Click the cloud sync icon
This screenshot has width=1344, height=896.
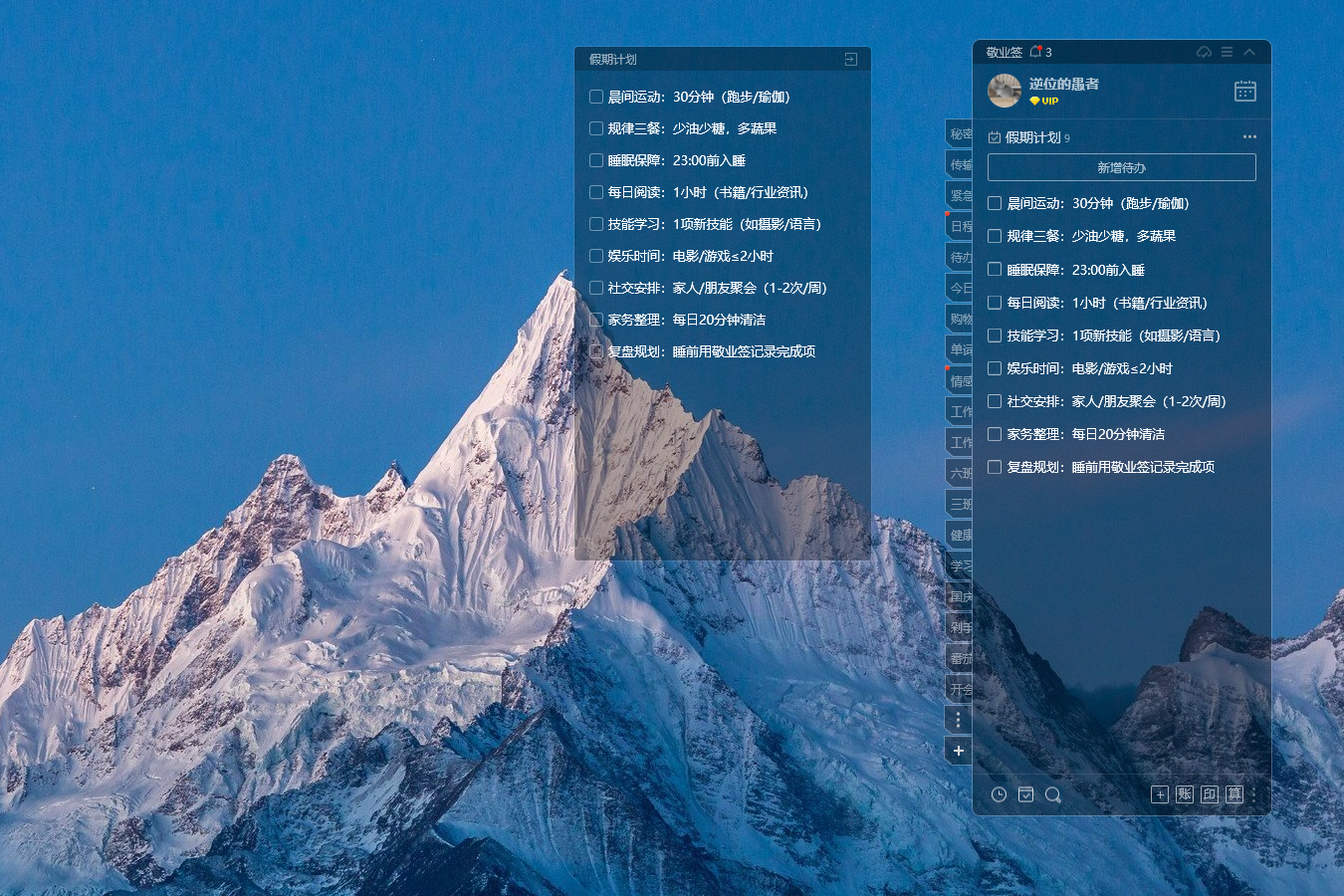click(1204, 52)
